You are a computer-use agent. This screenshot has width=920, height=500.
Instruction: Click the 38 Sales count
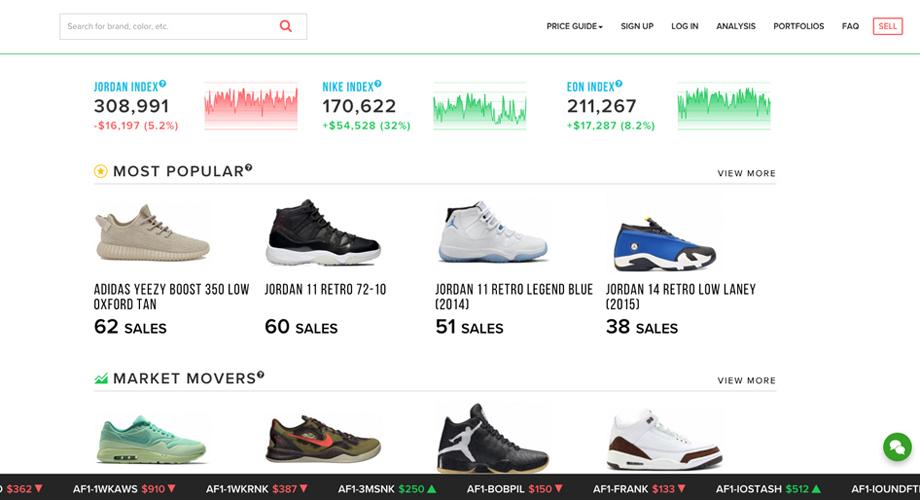click(x=642, y=327)
